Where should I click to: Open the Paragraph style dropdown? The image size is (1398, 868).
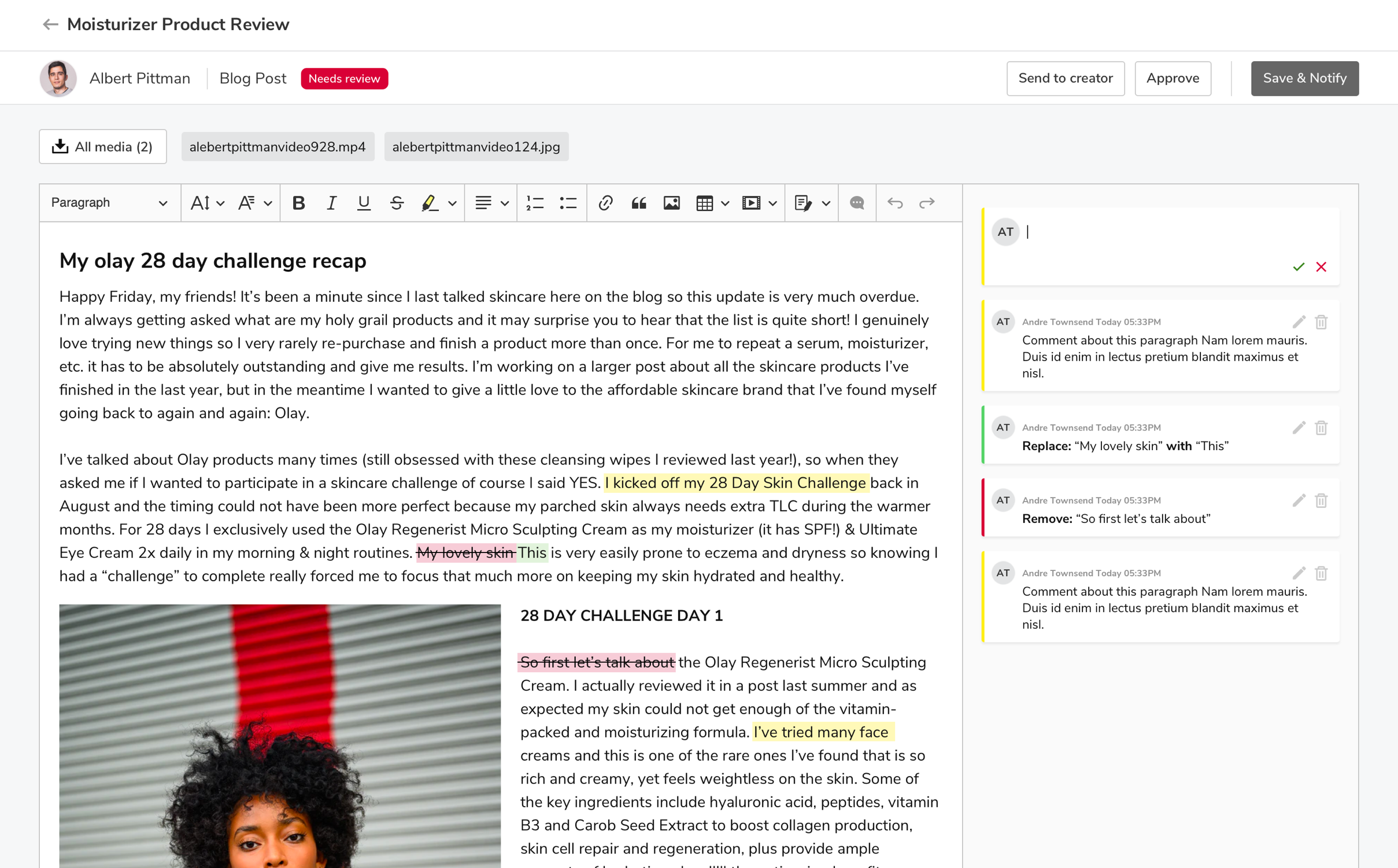coord(109,203)
